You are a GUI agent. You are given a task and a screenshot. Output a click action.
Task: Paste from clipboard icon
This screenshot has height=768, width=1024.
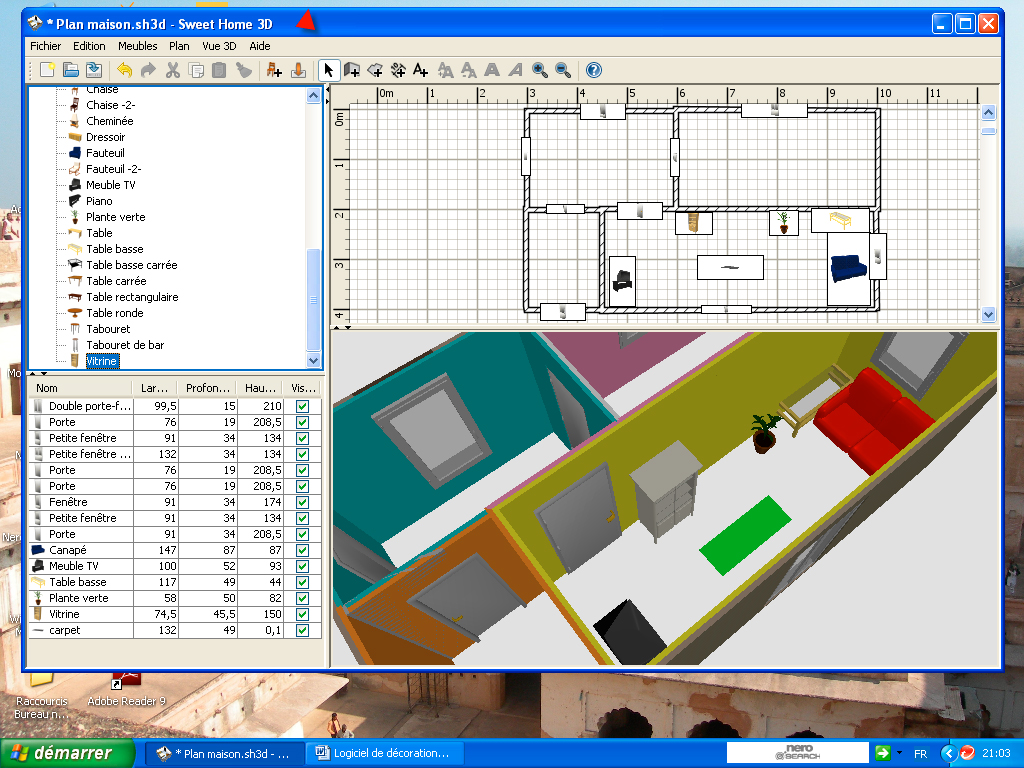[219, 70]
